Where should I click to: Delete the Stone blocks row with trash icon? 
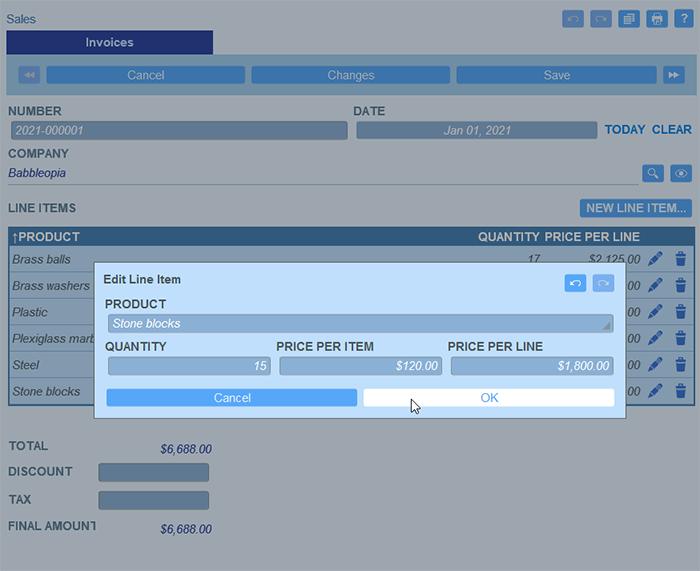point(681,391)
